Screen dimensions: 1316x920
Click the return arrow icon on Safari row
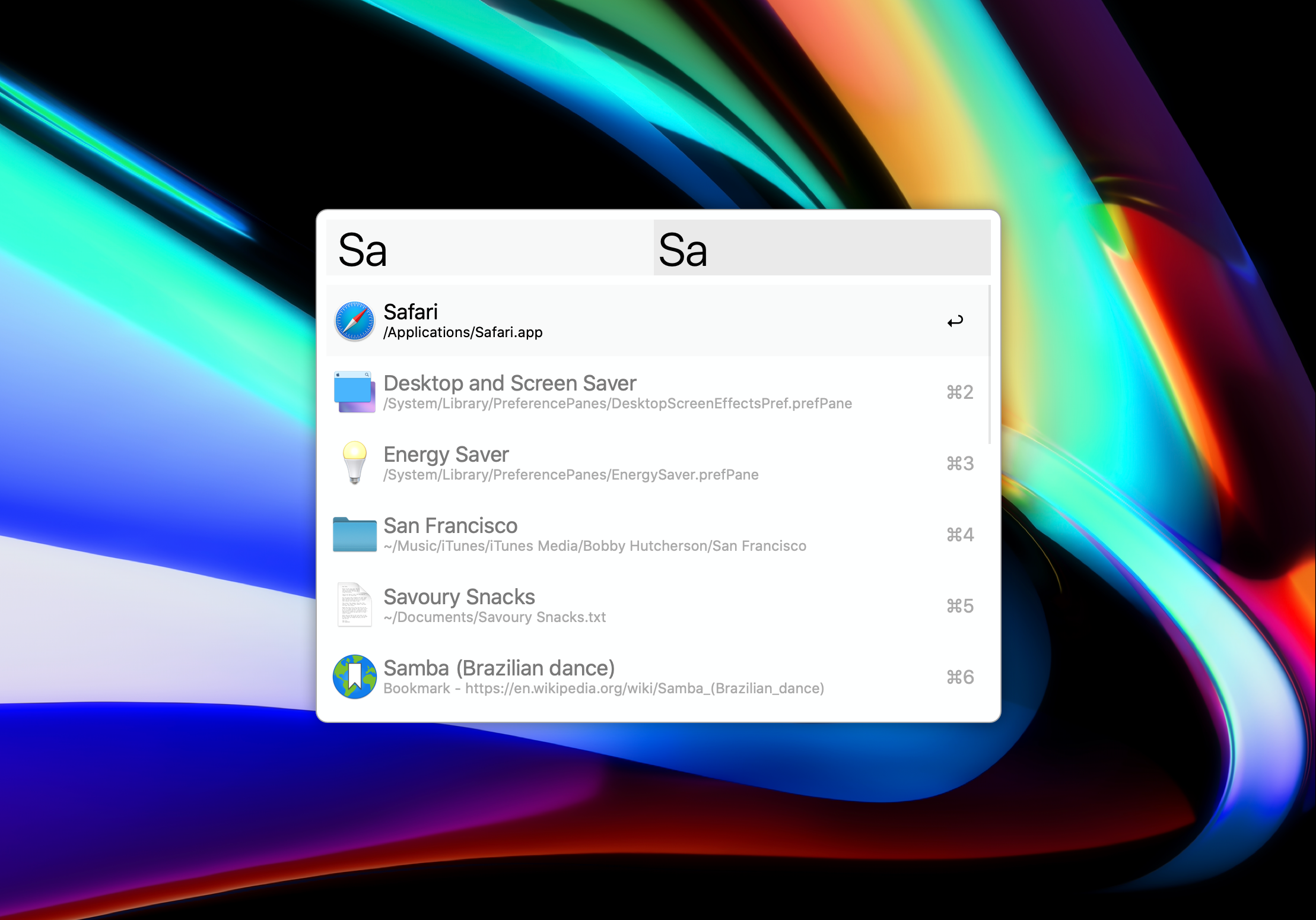coord(955,321)
